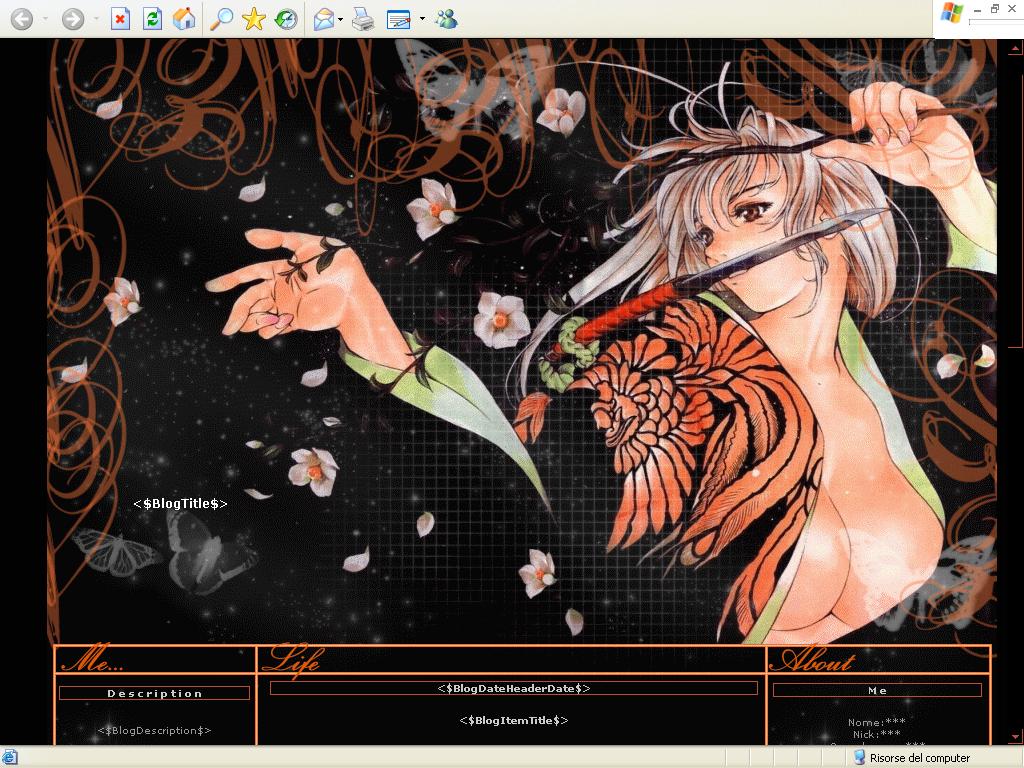Click the Mail envelope icon
This screenshot has height=768, width=1024.
324,20
